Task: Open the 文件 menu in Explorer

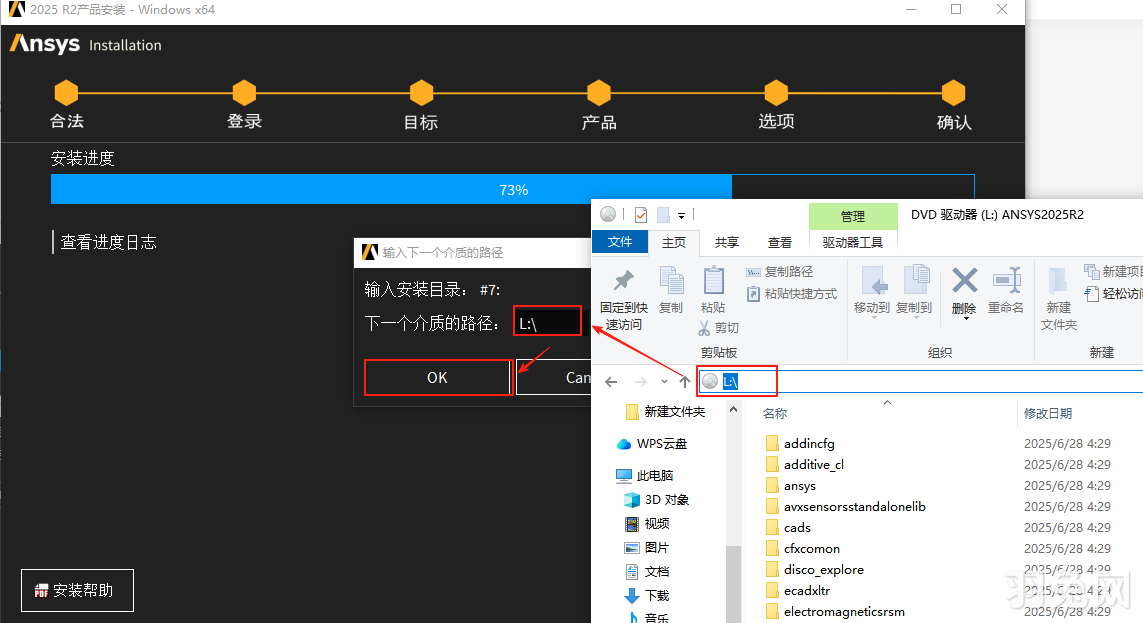Action: [x=619, y=242]
